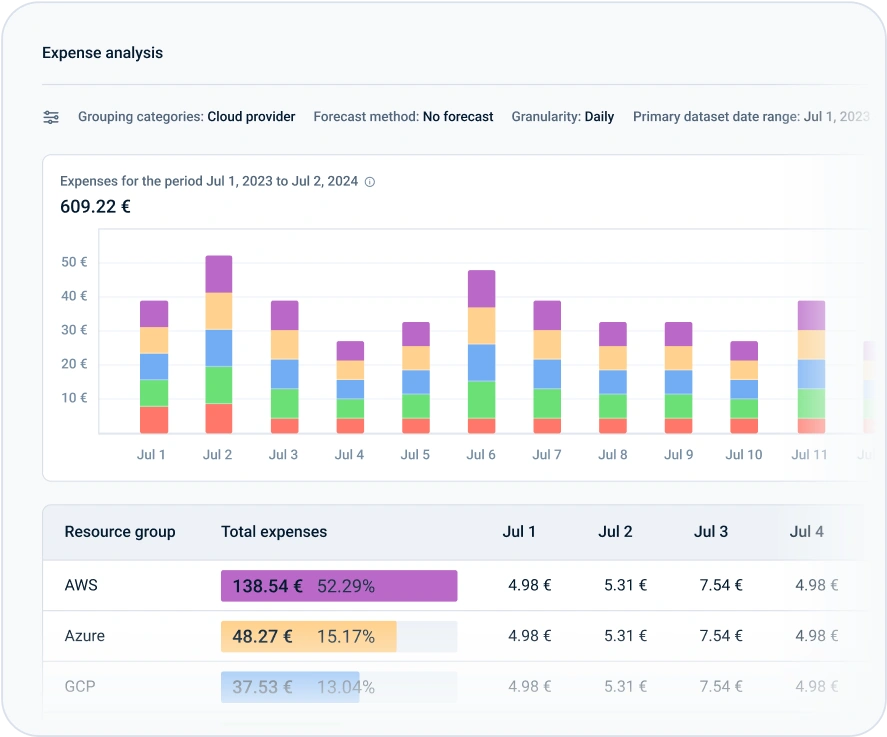The image size is (887, 737).
Task: Click the 609.22 € total expenses figure
Action: pos(95,206)
